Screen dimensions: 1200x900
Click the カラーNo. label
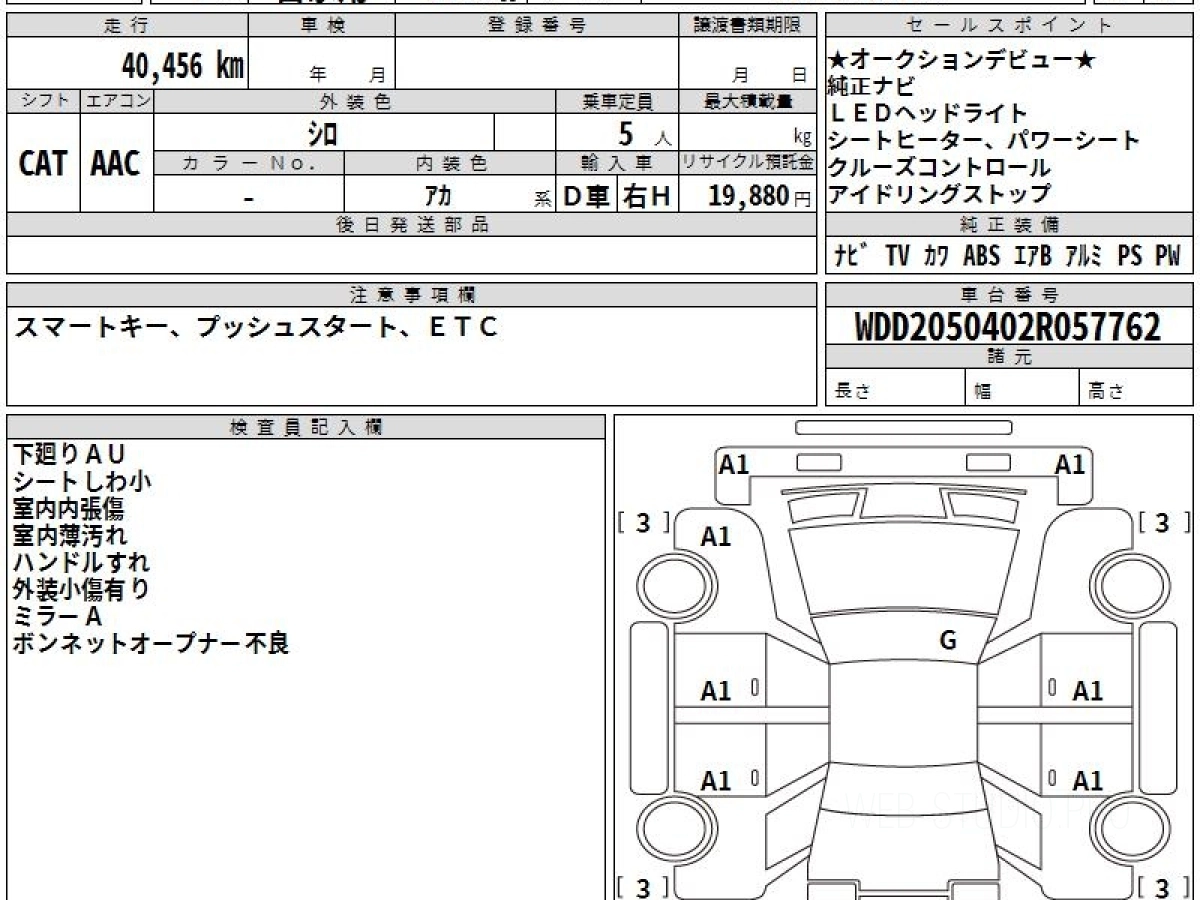pyautogui.click(x=249, y=162)
